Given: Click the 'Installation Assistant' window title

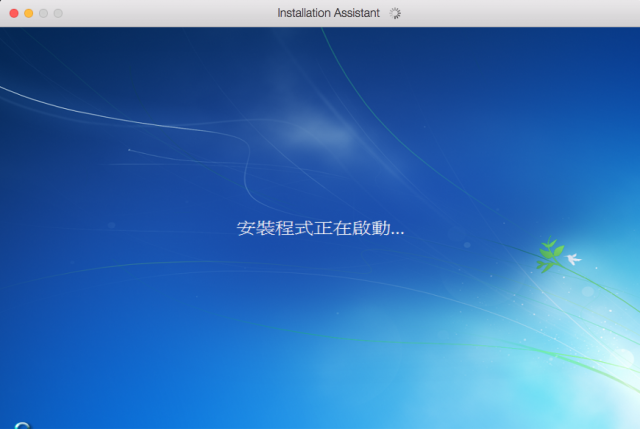Looking at the screenshot, I should coord(328,13).
